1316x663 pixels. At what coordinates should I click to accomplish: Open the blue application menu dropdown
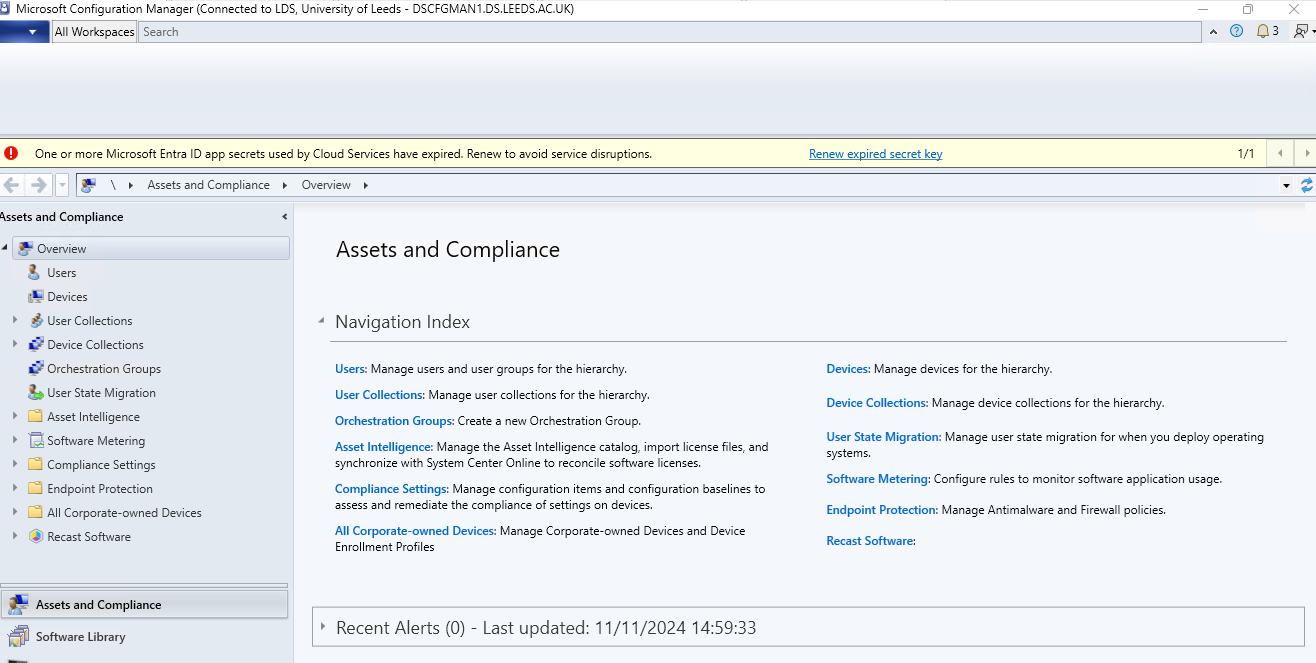tap(32, 32)
